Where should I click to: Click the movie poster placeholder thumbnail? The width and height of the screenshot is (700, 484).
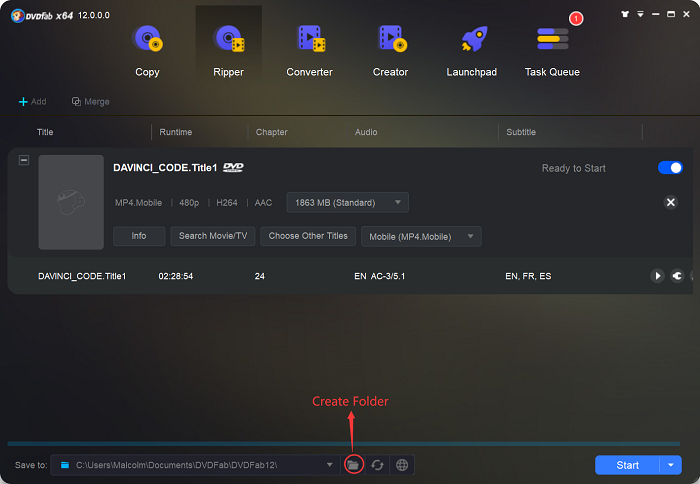pyautogui.click(x=71, y=202)
